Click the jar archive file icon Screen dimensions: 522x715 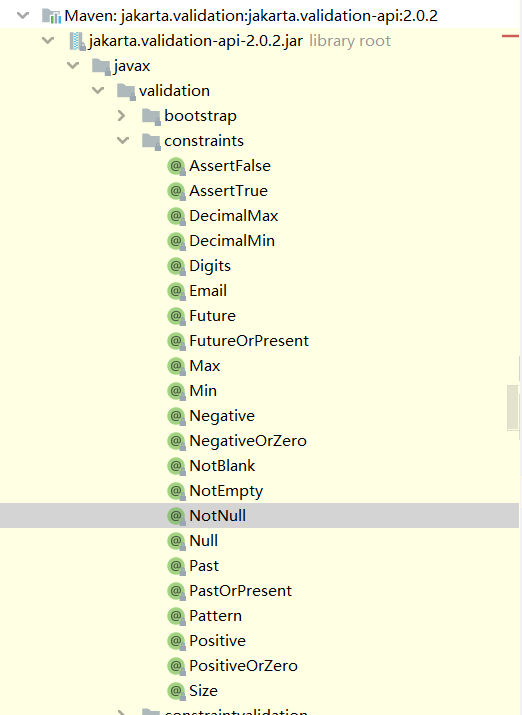77,41
